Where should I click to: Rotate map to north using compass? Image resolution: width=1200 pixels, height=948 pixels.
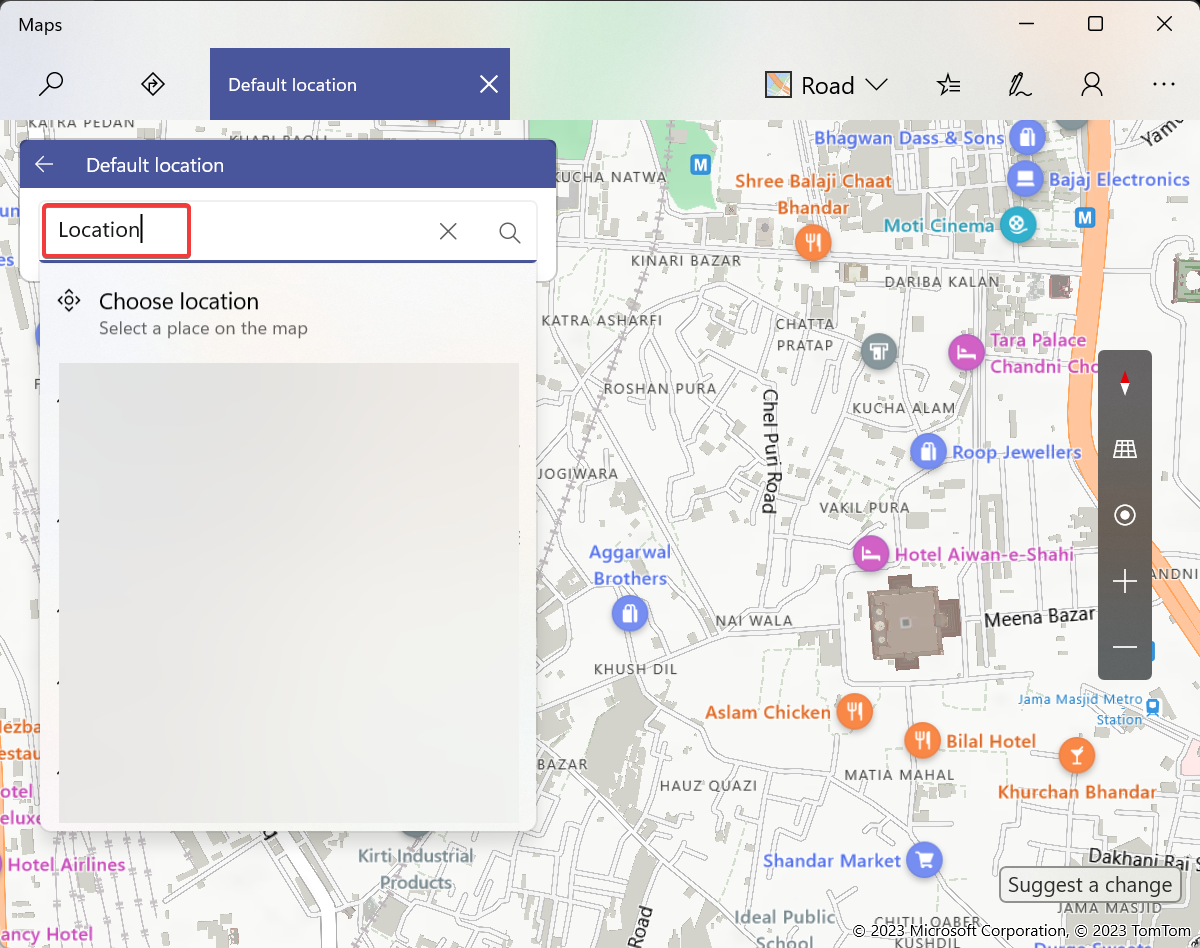tap(1125, 383)
